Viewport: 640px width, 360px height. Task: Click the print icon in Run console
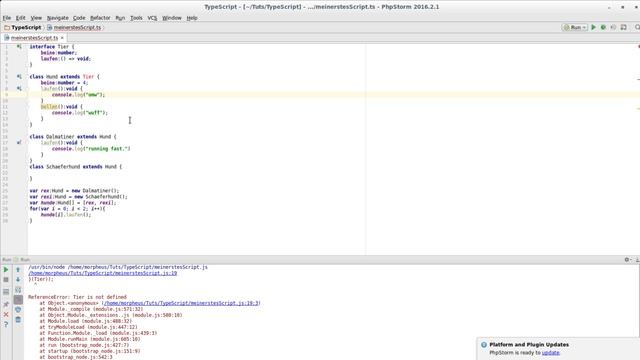click(x=18, y=310)
